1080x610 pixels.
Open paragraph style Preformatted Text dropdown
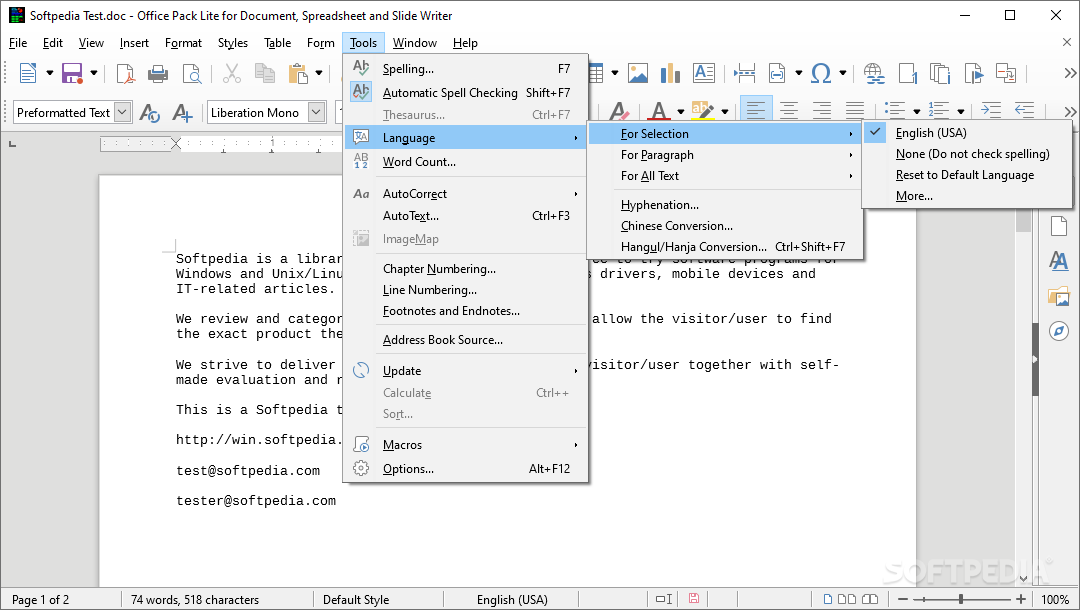coord(123,112)
